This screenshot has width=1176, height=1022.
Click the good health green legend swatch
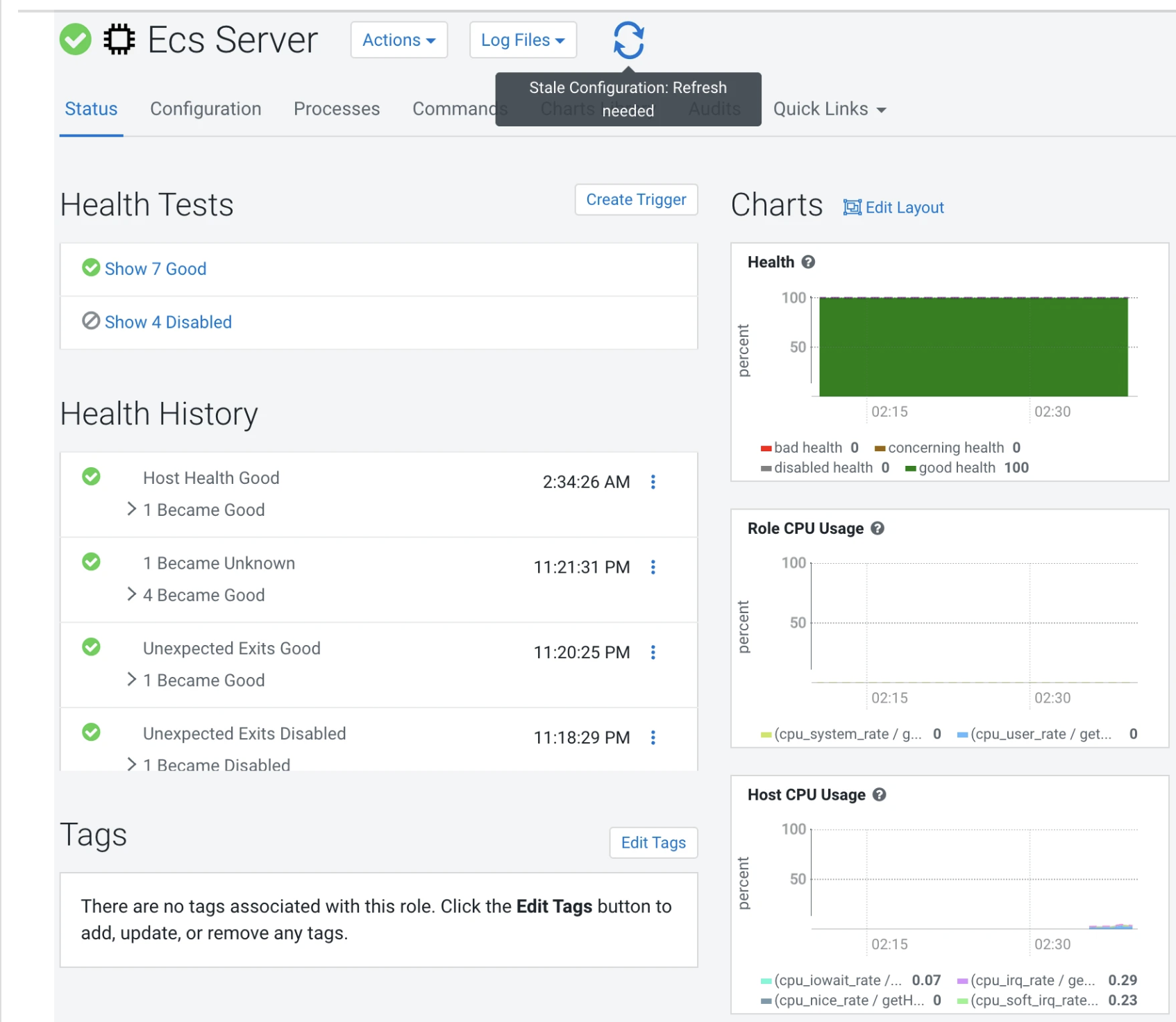[911, 469]
